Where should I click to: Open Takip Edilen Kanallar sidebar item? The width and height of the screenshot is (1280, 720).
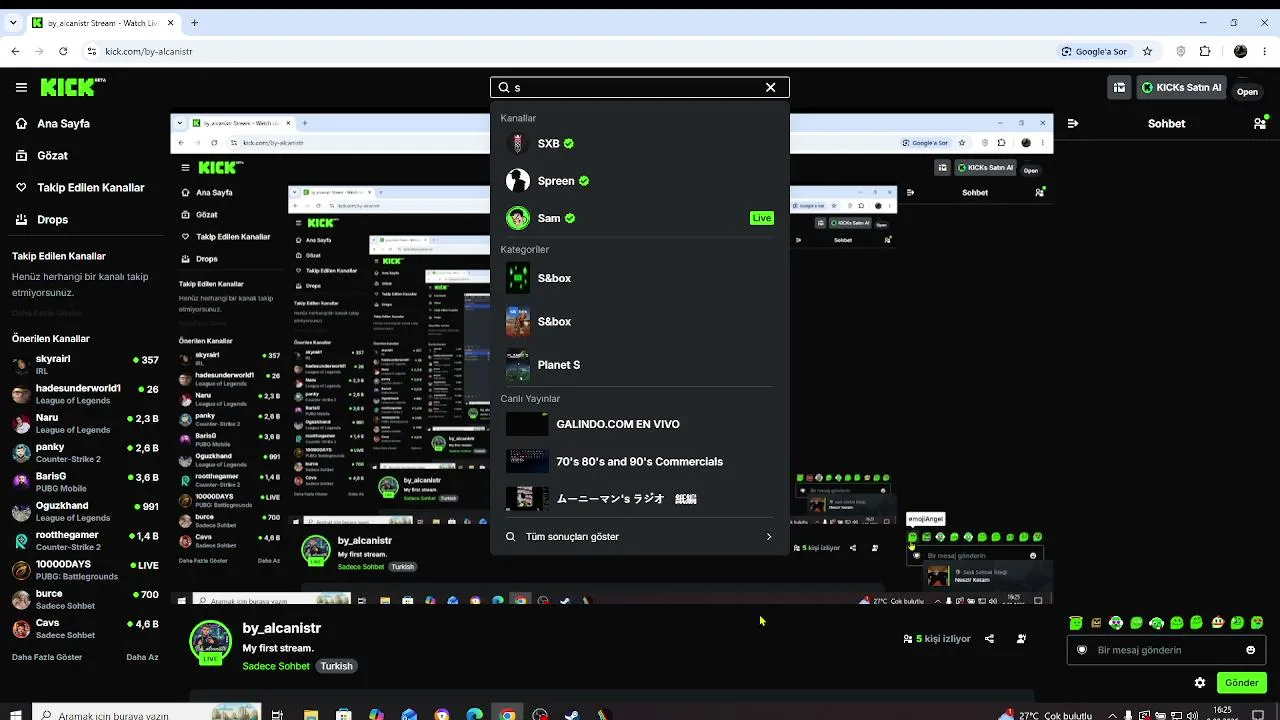(x=90, y=188)
